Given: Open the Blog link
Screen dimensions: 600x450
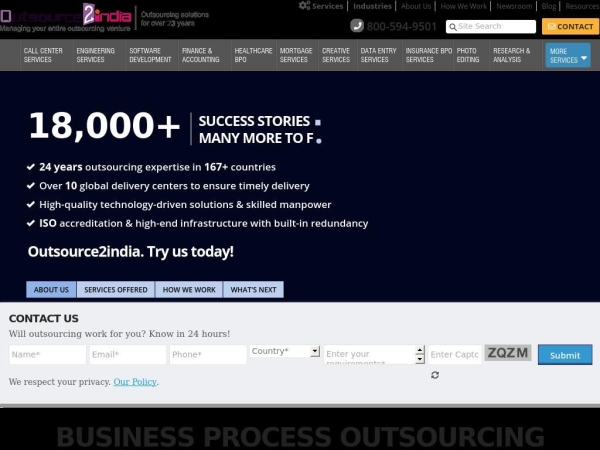Looking at the screenshot, I should tap(549, 6).
